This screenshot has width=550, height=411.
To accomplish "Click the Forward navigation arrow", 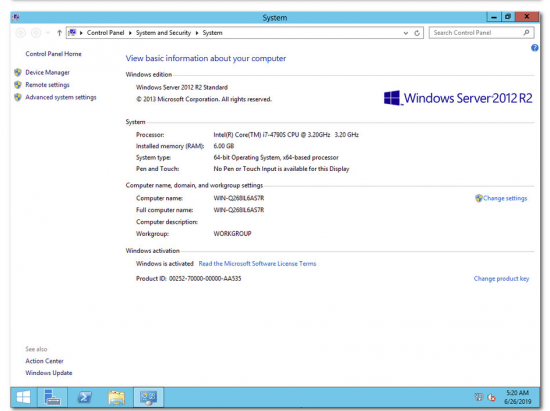I will (36, 33).
